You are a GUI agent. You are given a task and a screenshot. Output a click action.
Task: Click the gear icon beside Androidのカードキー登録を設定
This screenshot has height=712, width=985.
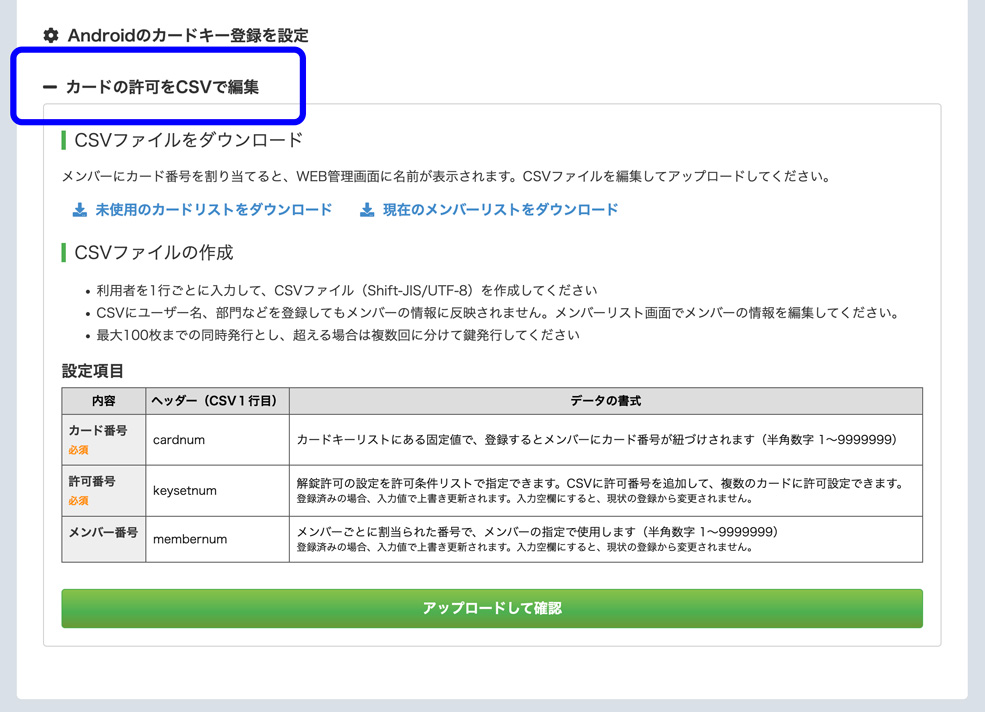[x=51, y=35]
